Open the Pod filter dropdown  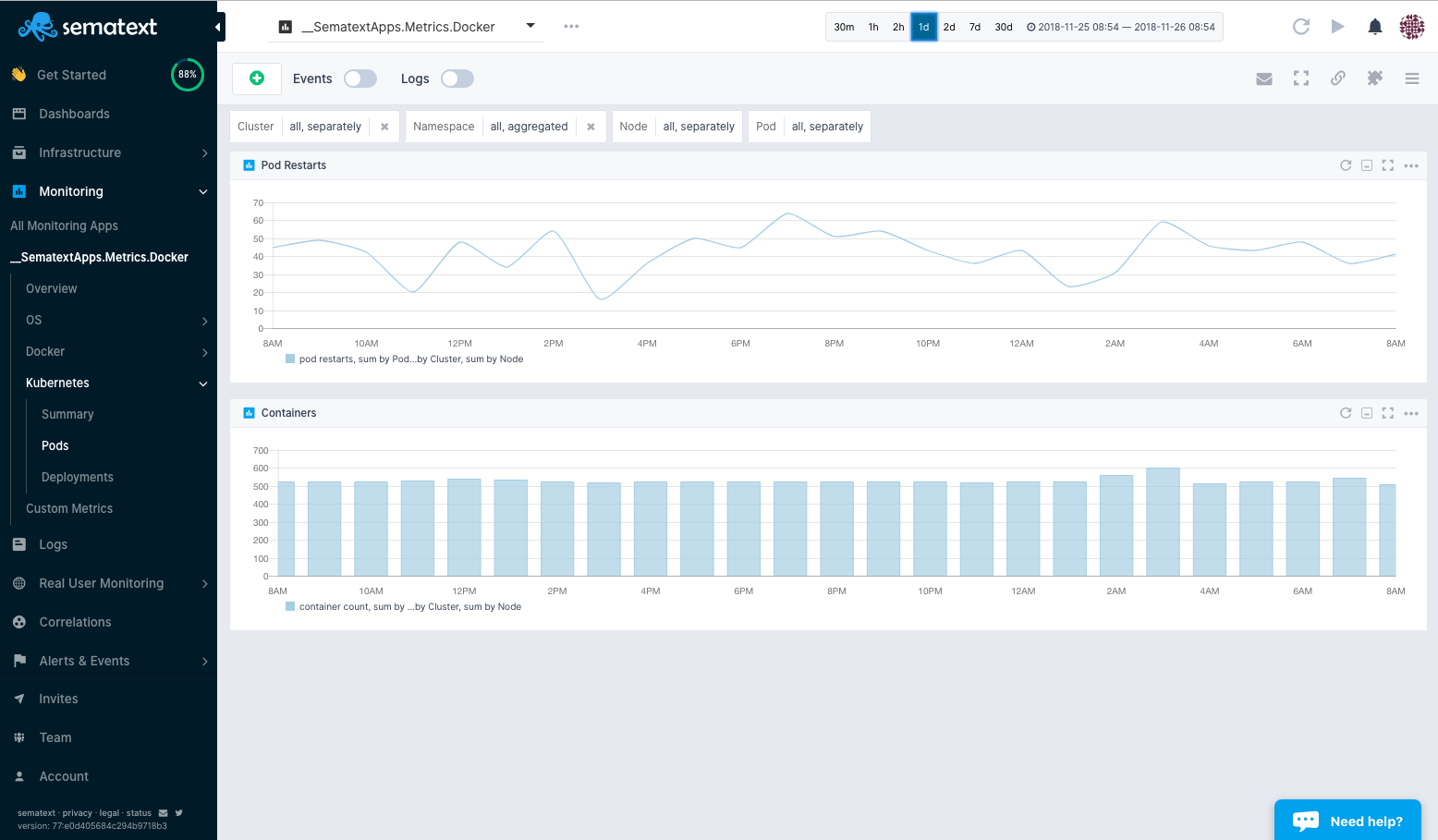pos(827,127)
